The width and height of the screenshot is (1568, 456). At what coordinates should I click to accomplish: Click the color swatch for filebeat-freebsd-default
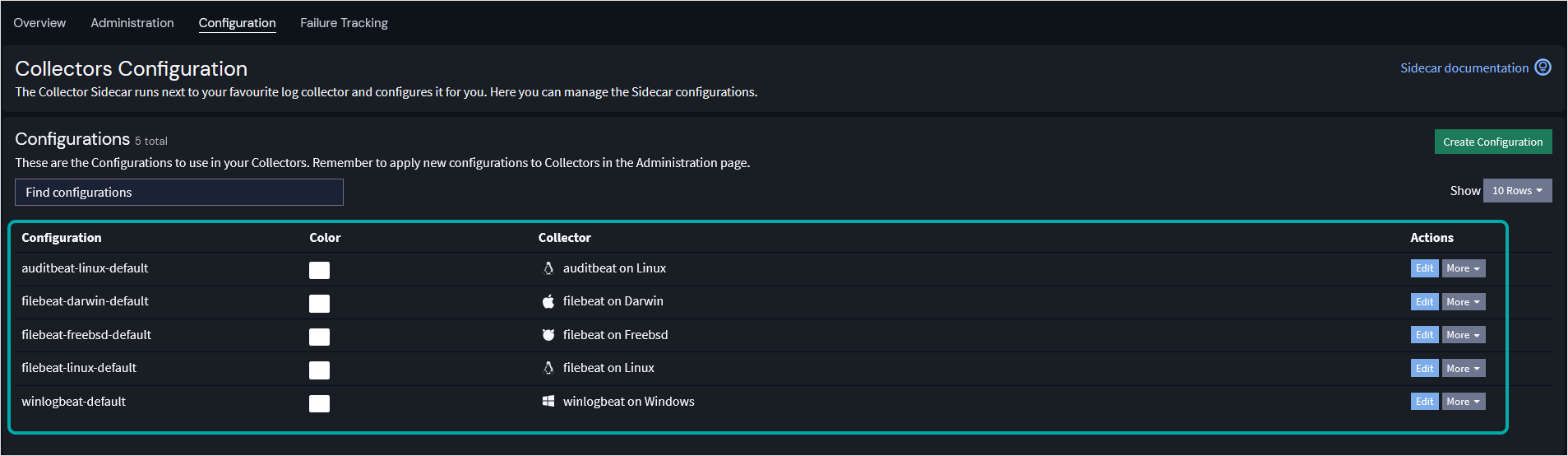319,337
